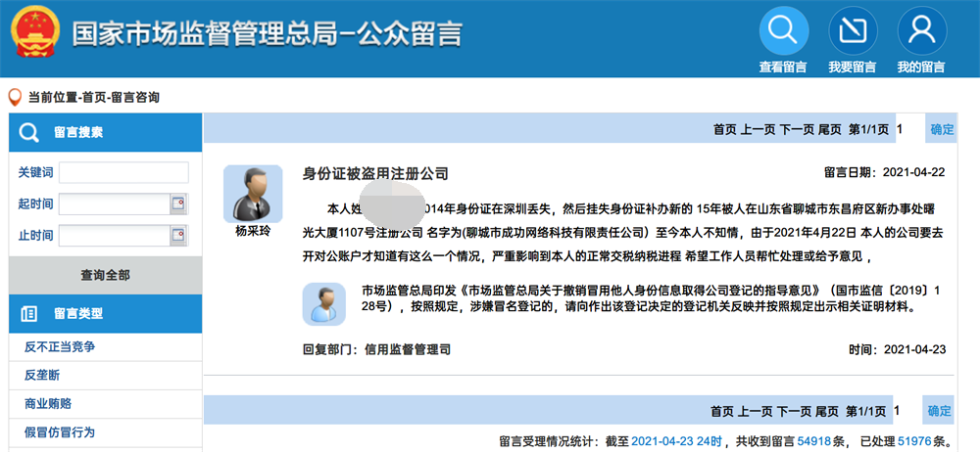Click the 留言类型 list icon
Screen dimensions: 980x452
(30, 313)
